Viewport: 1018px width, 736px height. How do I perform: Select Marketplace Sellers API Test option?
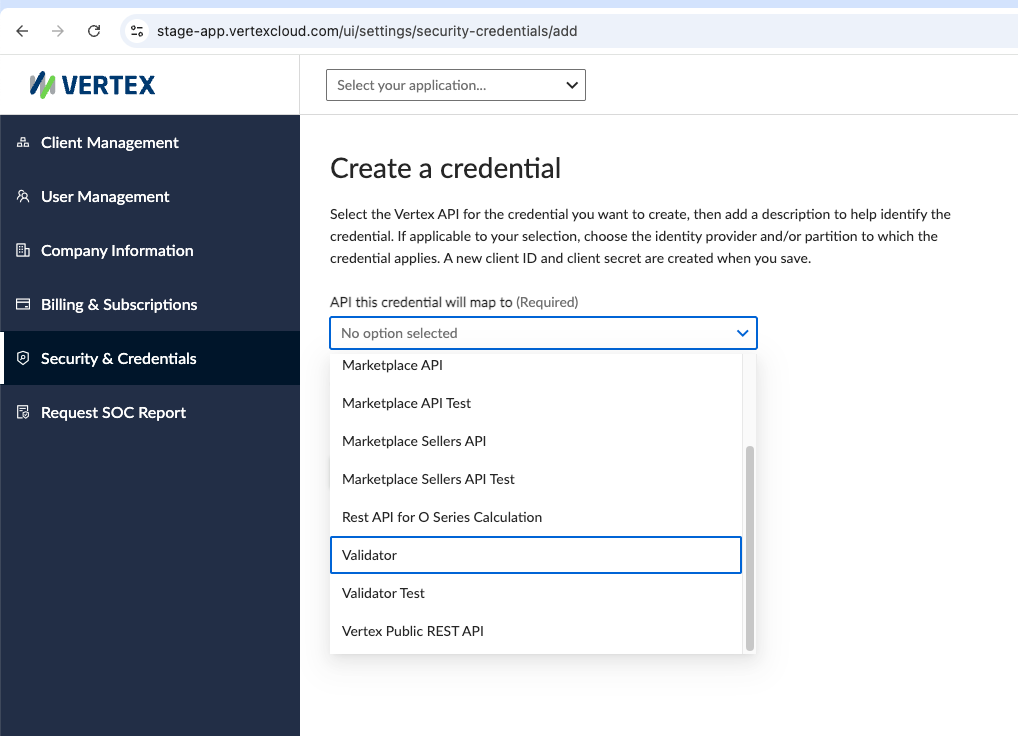tap(536, 479)
